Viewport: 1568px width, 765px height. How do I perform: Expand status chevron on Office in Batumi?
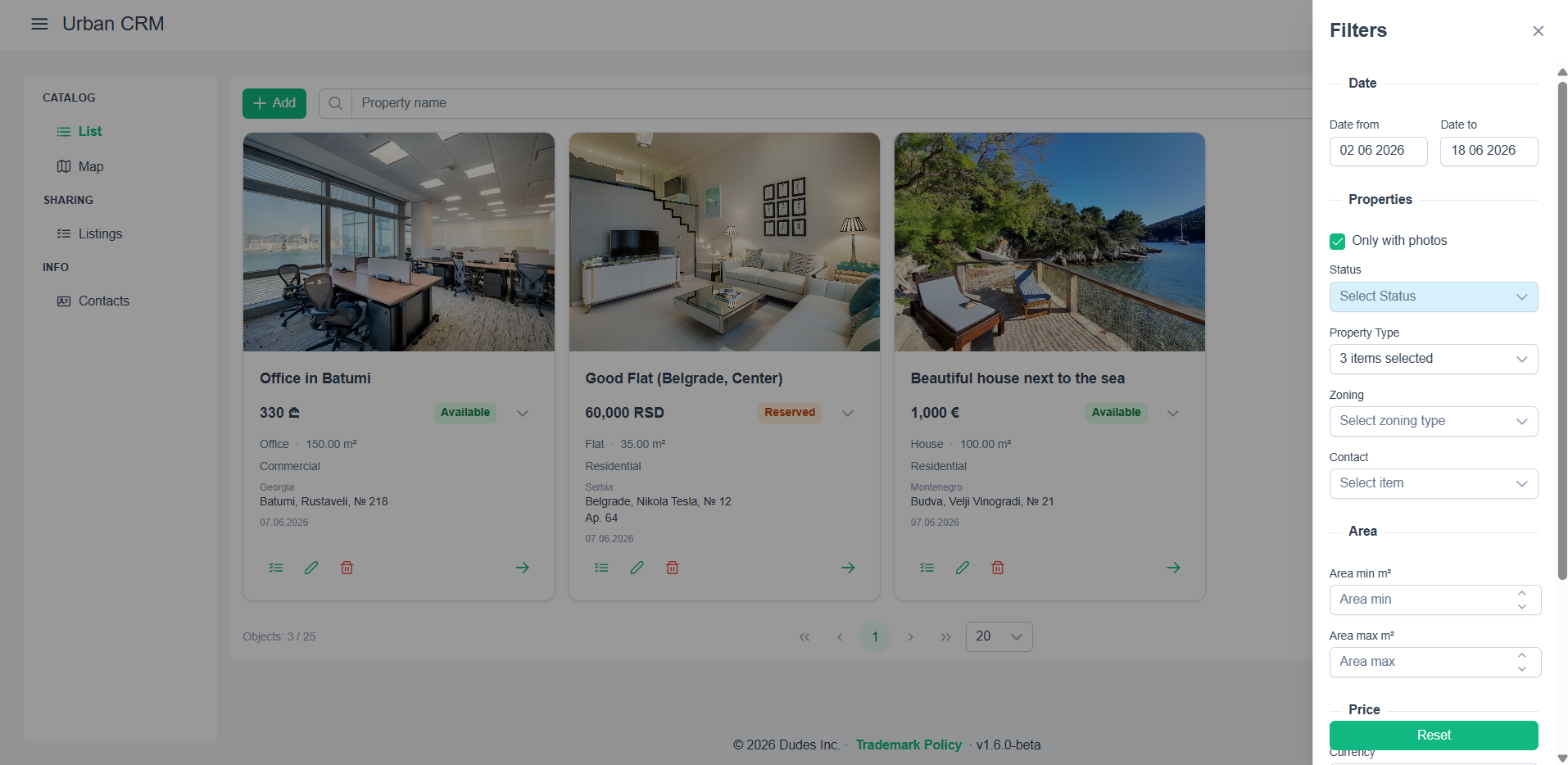pyautogui.click(x=523, y=413)
